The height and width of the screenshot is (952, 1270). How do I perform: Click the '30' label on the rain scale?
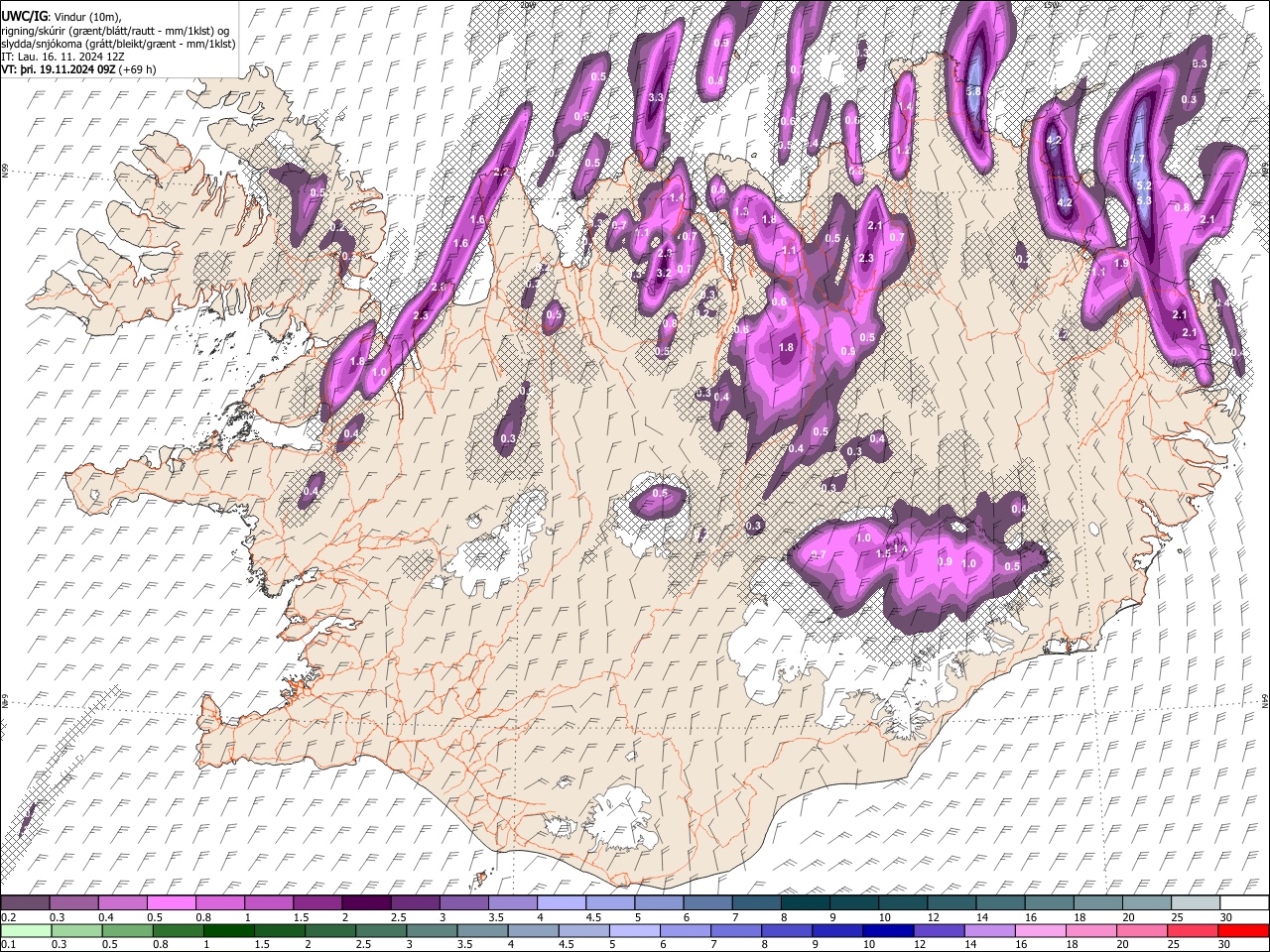(x=1226, y=945)
